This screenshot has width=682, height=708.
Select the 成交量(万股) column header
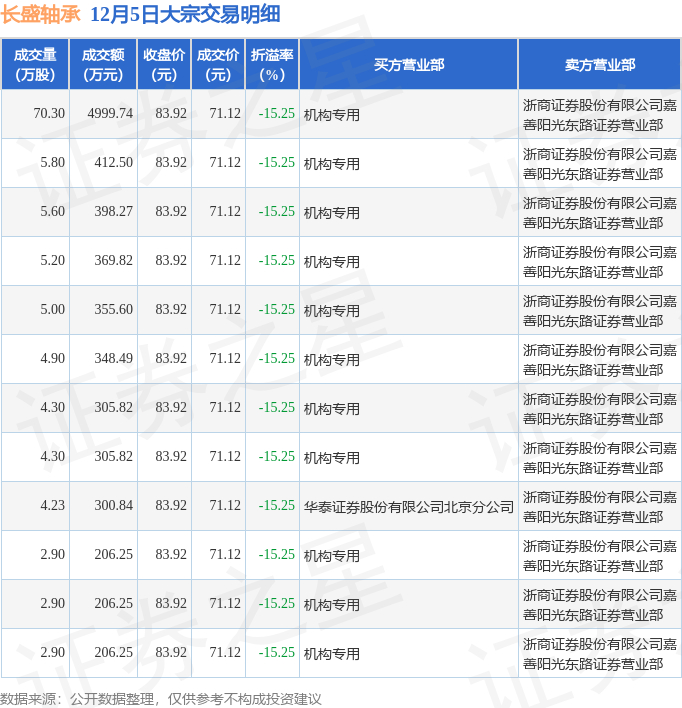pos(35,65)
